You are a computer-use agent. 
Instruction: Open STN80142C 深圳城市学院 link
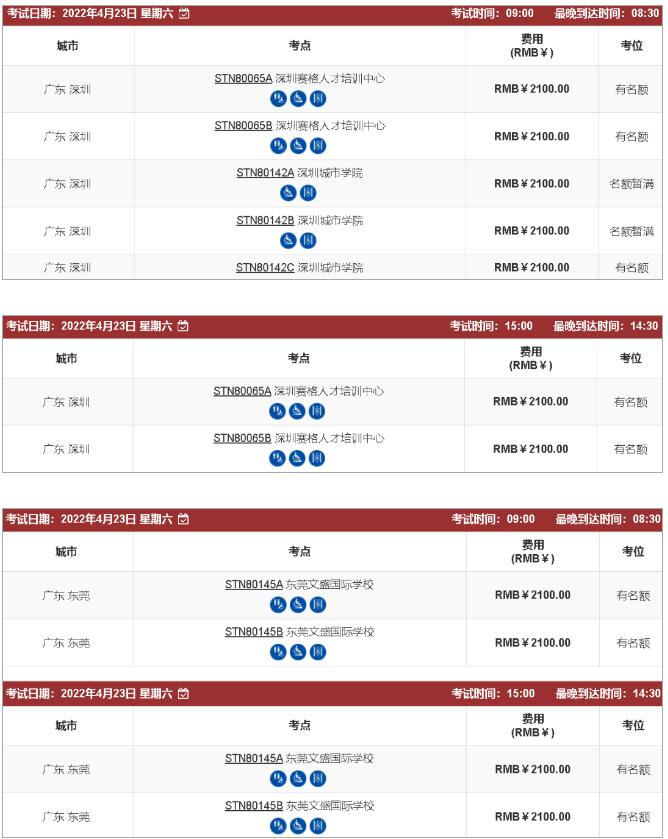(x=300, y=268)
